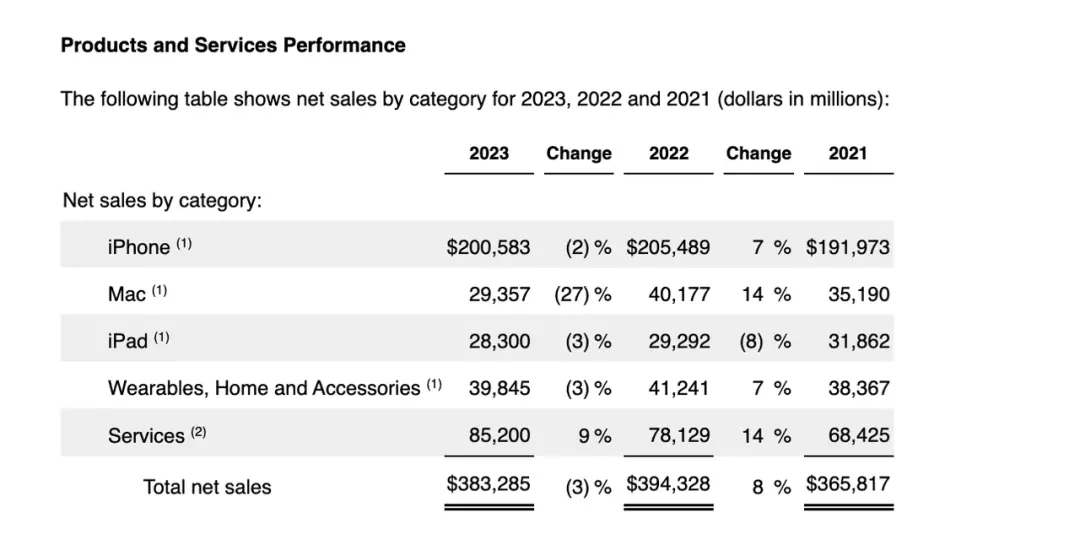Select total 2022 net sales $394,328
1080x545 pixels.
pos(668,484)
